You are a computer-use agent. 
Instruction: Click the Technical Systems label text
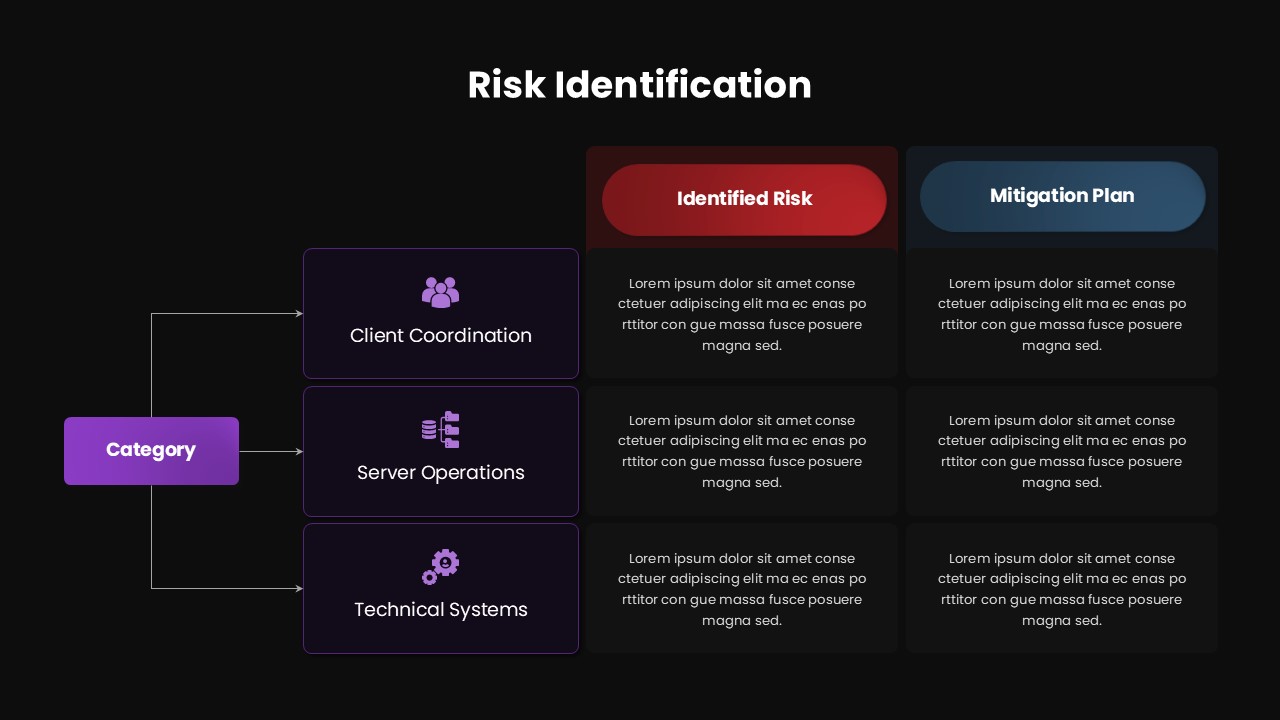tap(441, 610)
